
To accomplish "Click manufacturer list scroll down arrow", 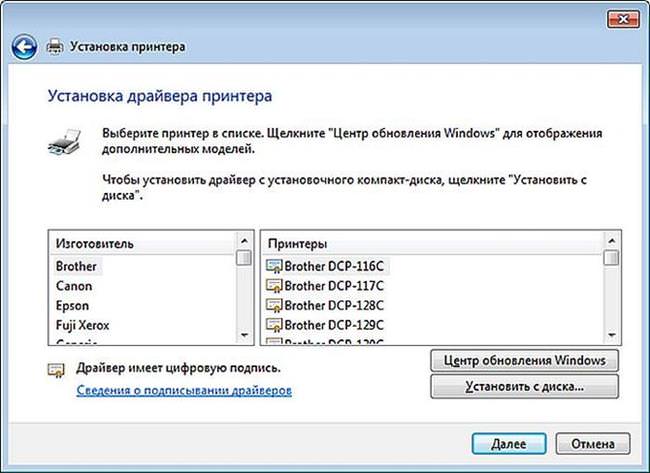I will (244, 335).
